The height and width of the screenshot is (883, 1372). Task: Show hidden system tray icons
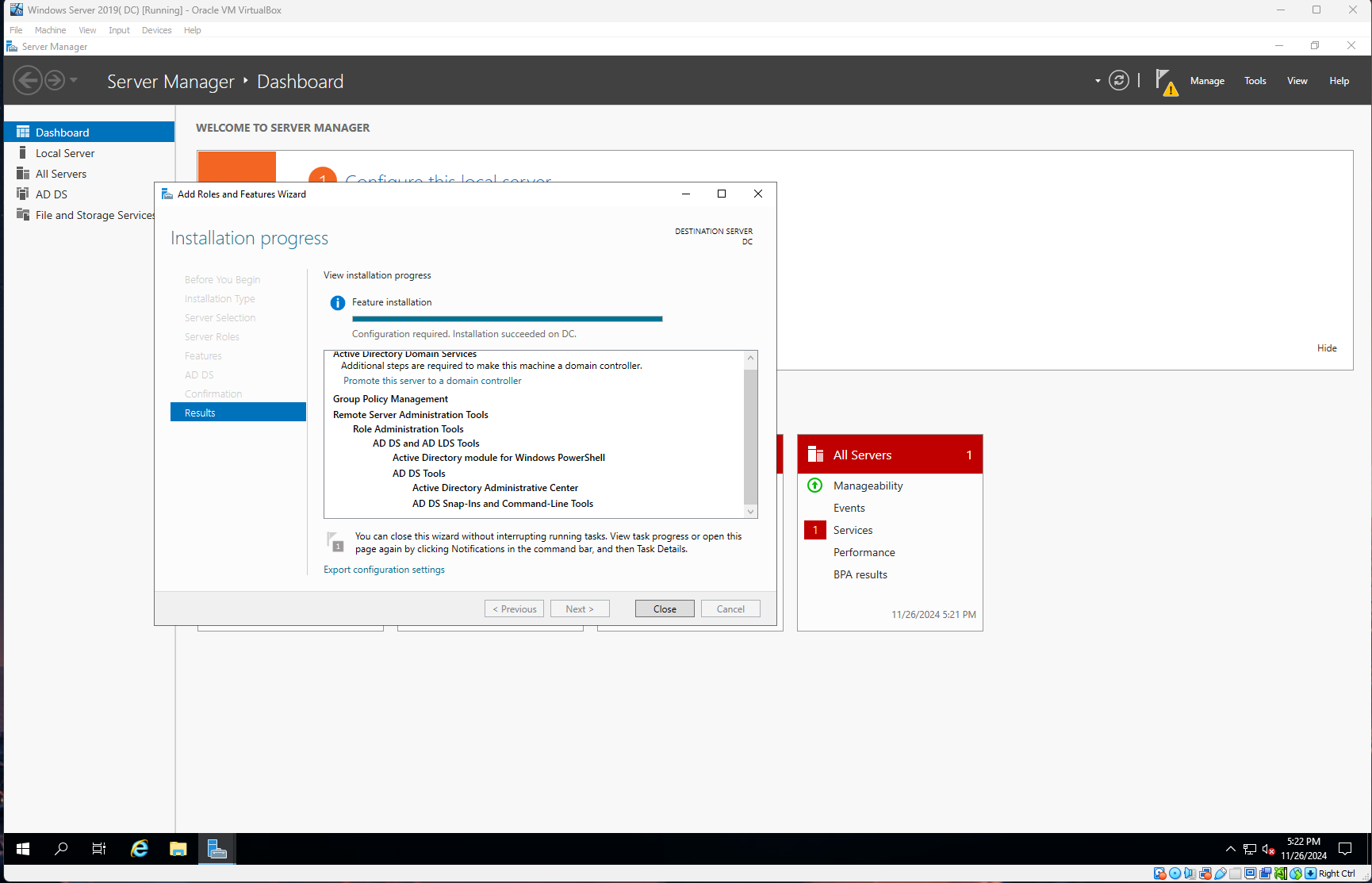1230,849
